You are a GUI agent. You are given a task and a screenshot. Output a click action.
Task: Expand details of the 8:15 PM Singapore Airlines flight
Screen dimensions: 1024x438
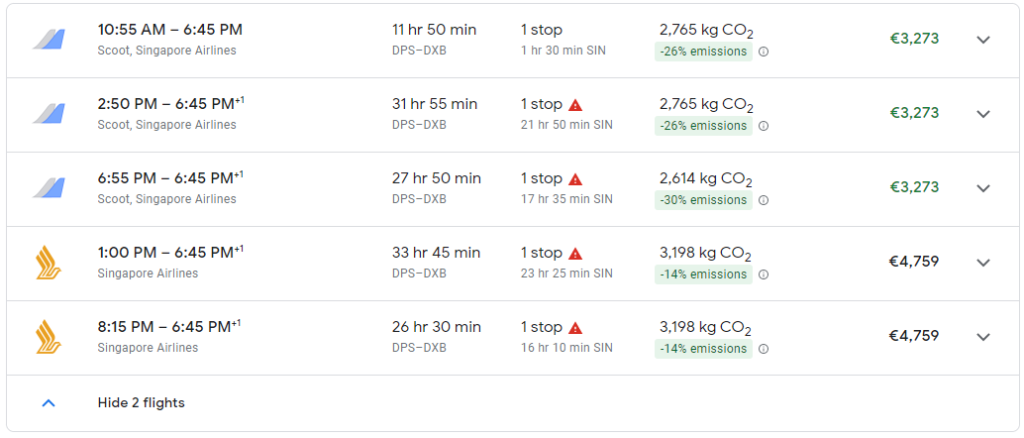[983, 337]
